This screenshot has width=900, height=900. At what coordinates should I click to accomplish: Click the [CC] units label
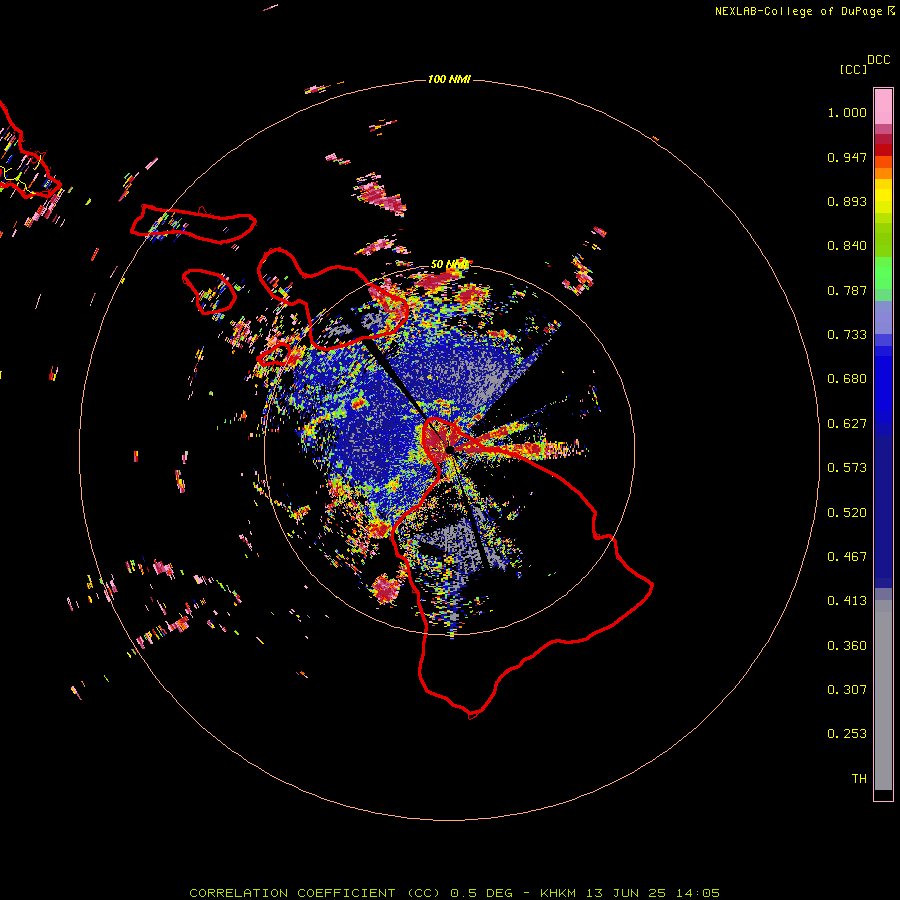pyautogui.click(x=854, y=69)
